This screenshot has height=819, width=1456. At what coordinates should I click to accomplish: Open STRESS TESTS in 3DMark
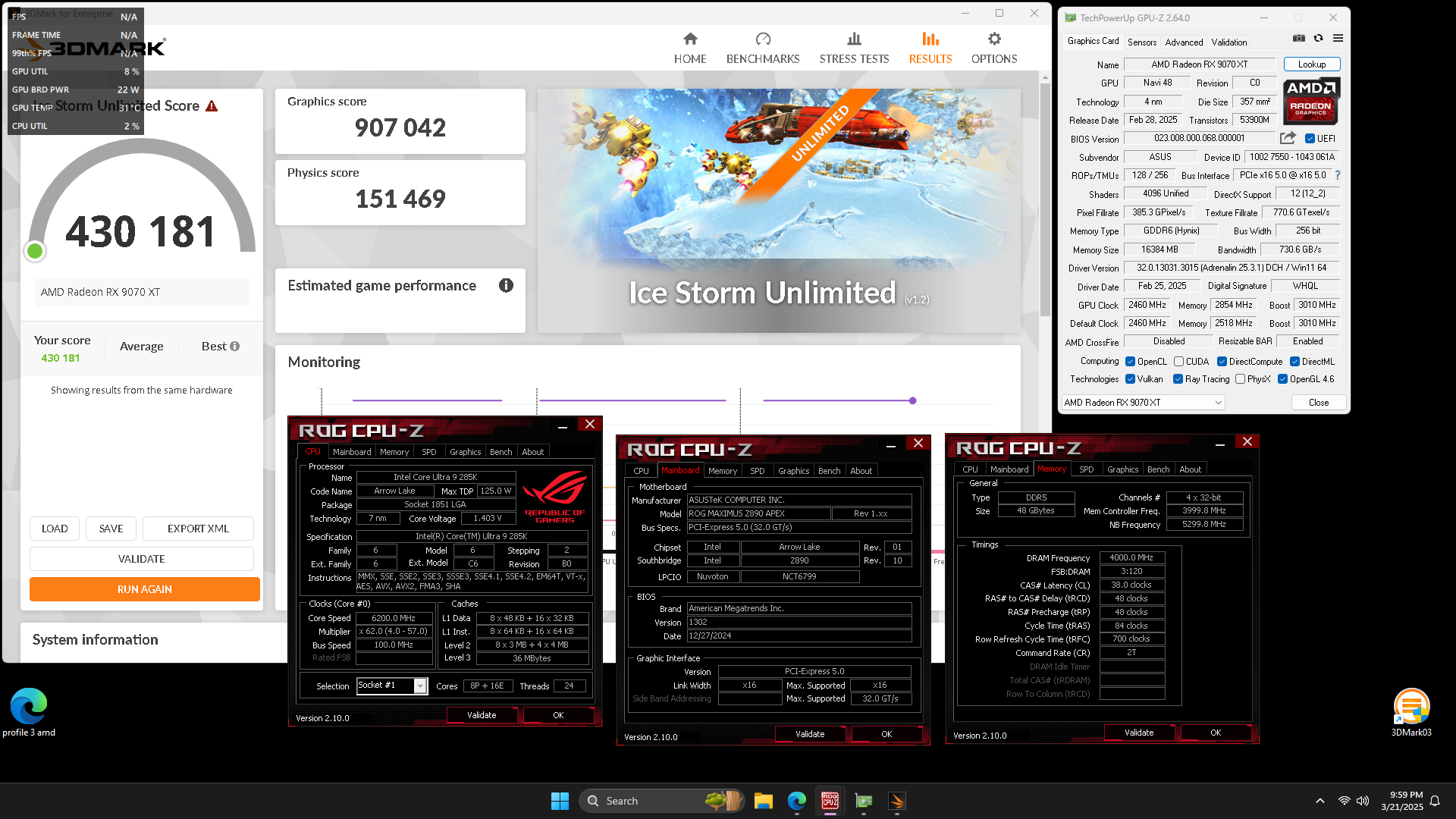click(854, 49)
